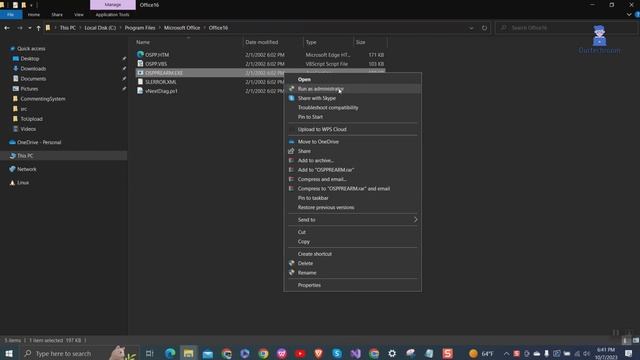Choose Open from the context menu
This screenshot has width=640, height=360.
click(352, 79)
